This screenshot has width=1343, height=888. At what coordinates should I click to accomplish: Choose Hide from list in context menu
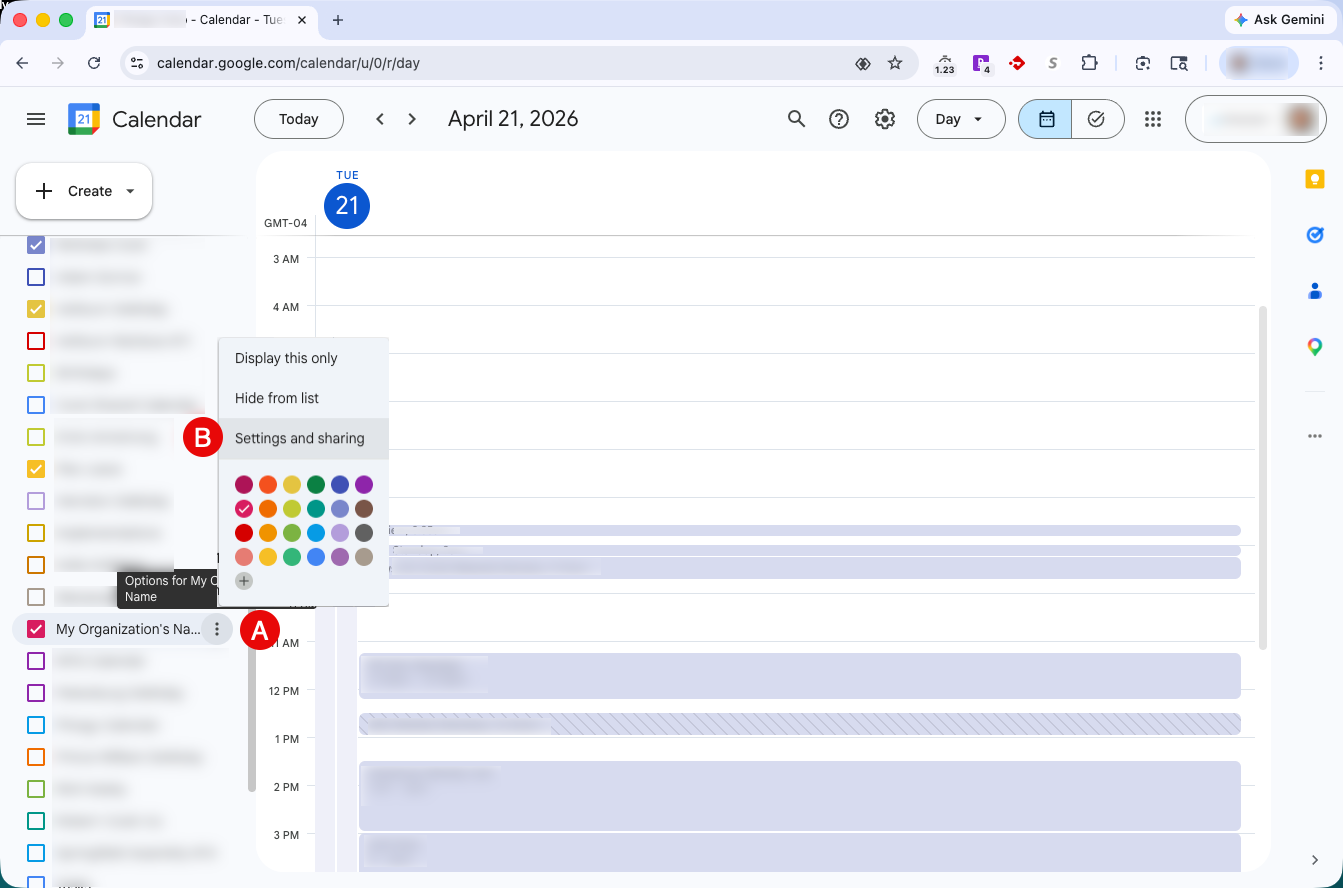[x=276, y=398]
